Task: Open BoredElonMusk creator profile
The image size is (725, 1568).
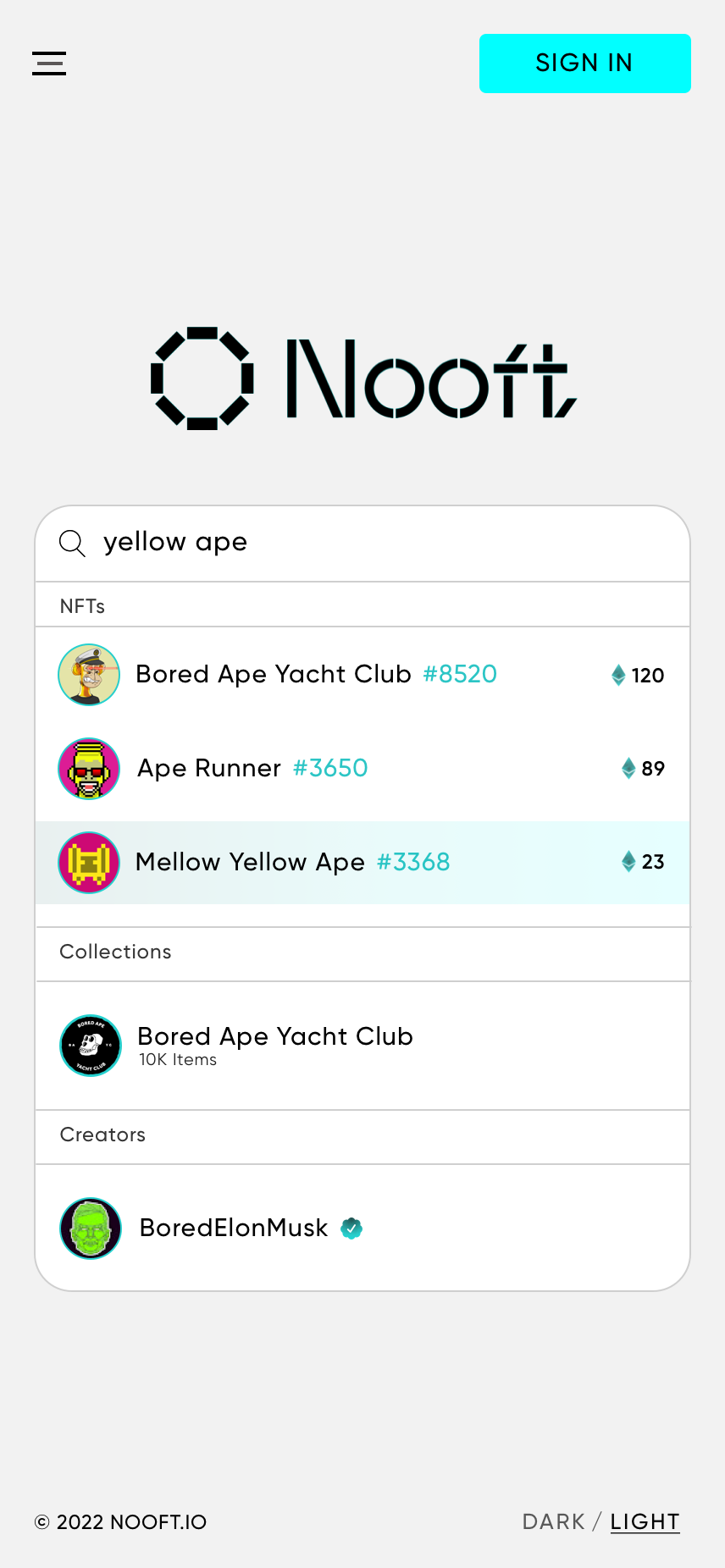Action: pyautogui.click(x=234, y=1228)
